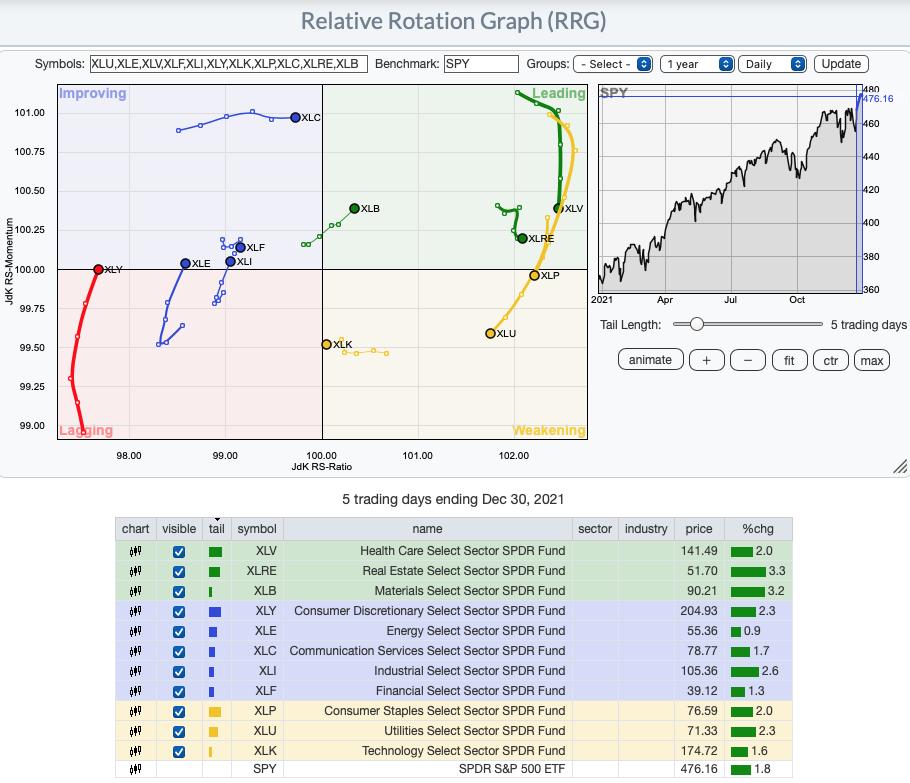Viewport: 910px width, 783px height.
Task: Click the Benchmark input field containing SPY
Action: click(x=480, y=64)
